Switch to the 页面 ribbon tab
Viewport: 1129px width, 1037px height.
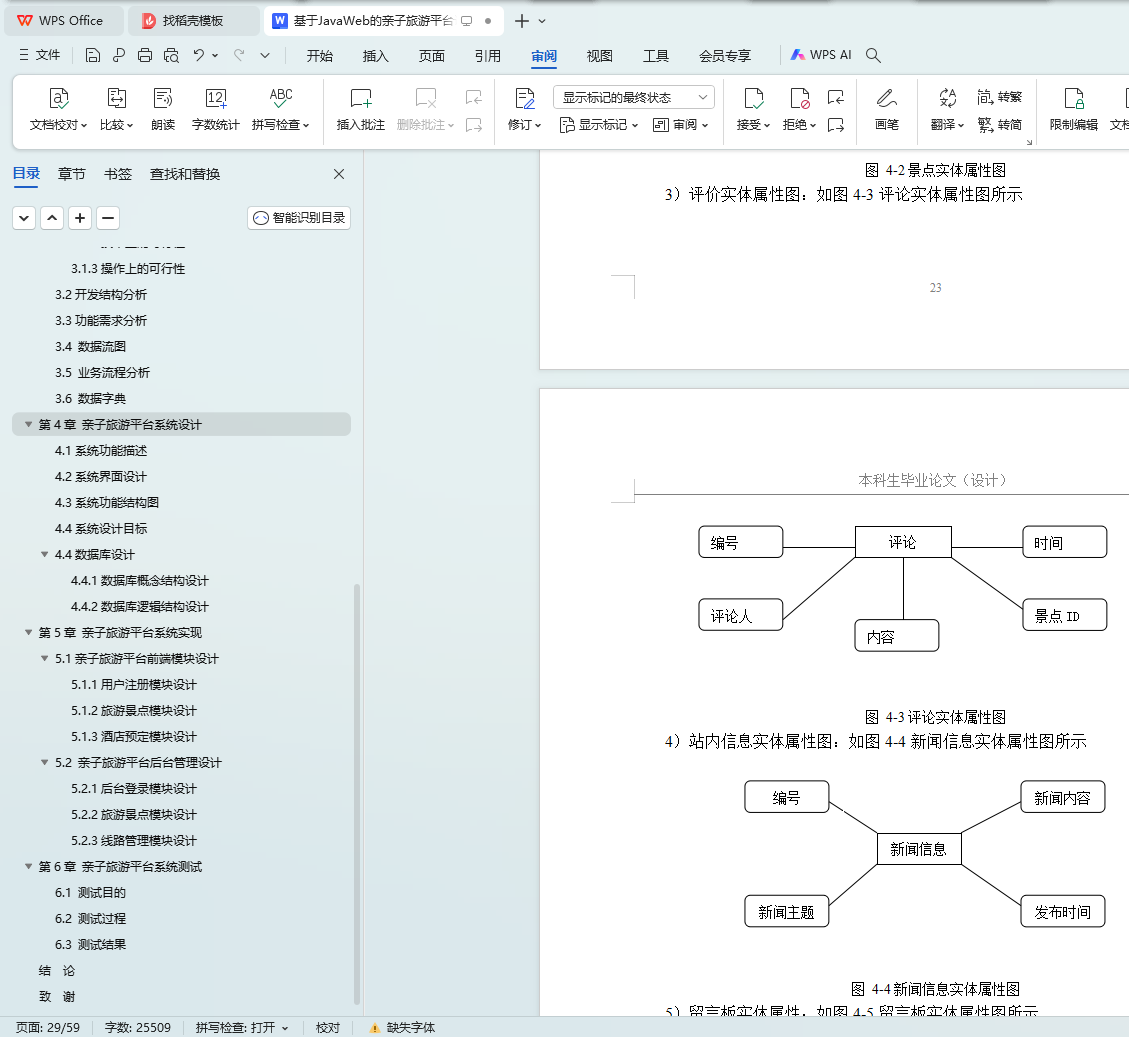[x=431, y=55]
